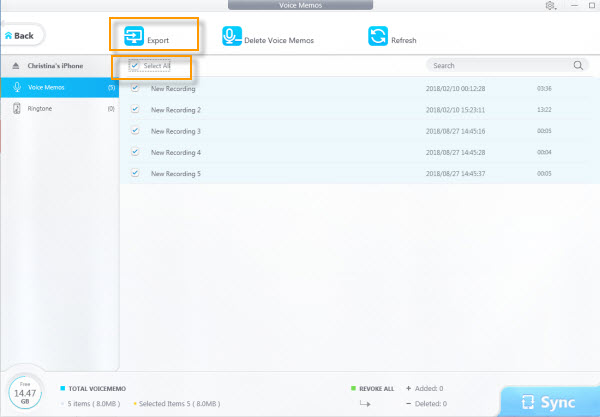This screenshot has height=417, width=600.
Task: Click the Delete Voice Memos icon
Action: pos(231,37)
